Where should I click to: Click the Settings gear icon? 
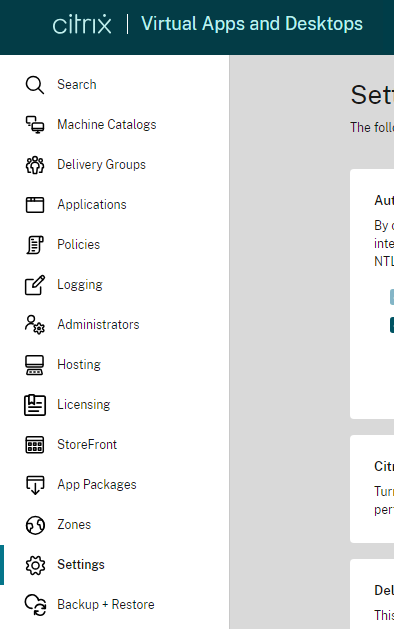point(35,565)
